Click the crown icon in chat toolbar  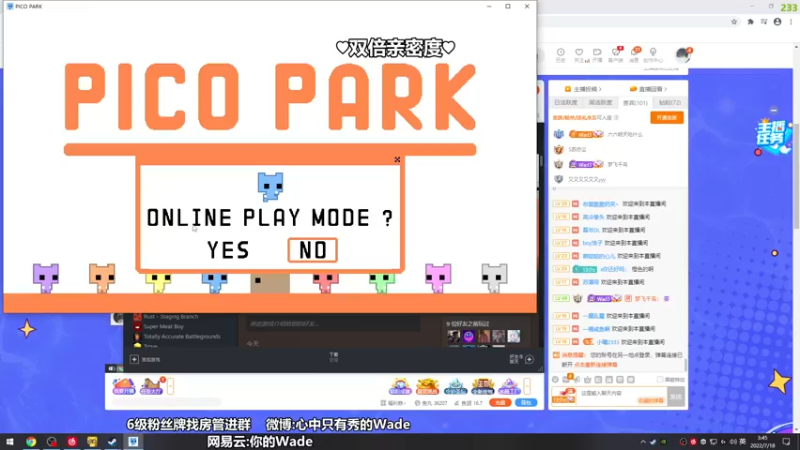point(587,380)
